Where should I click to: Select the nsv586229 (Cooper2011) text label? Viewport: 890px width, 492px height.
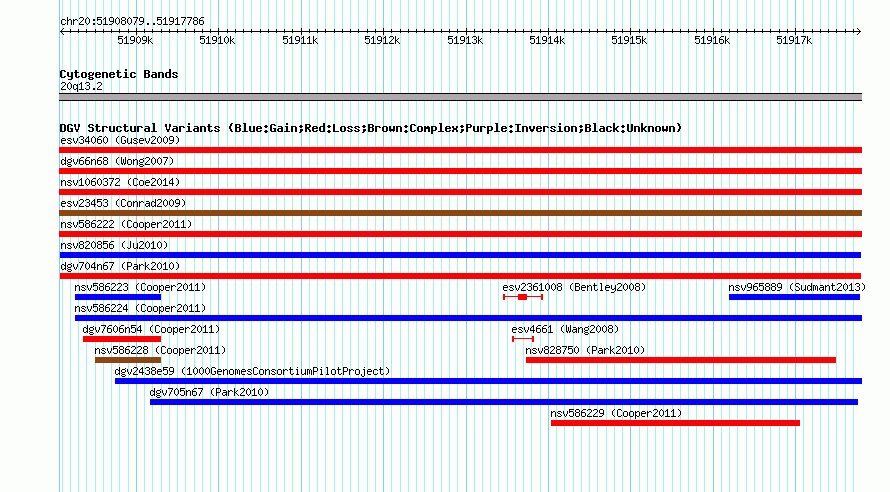[616, 413]
